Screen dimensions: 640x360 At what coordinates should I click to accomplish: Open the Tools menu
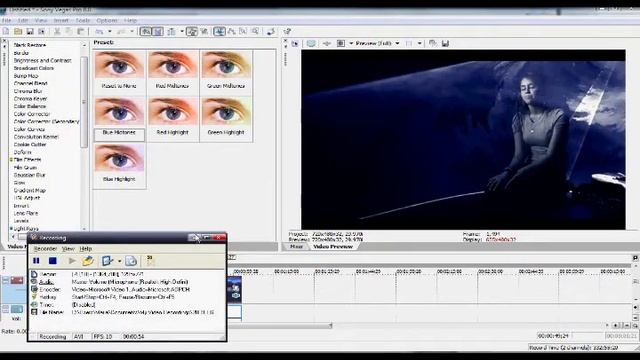coord(82,20)
